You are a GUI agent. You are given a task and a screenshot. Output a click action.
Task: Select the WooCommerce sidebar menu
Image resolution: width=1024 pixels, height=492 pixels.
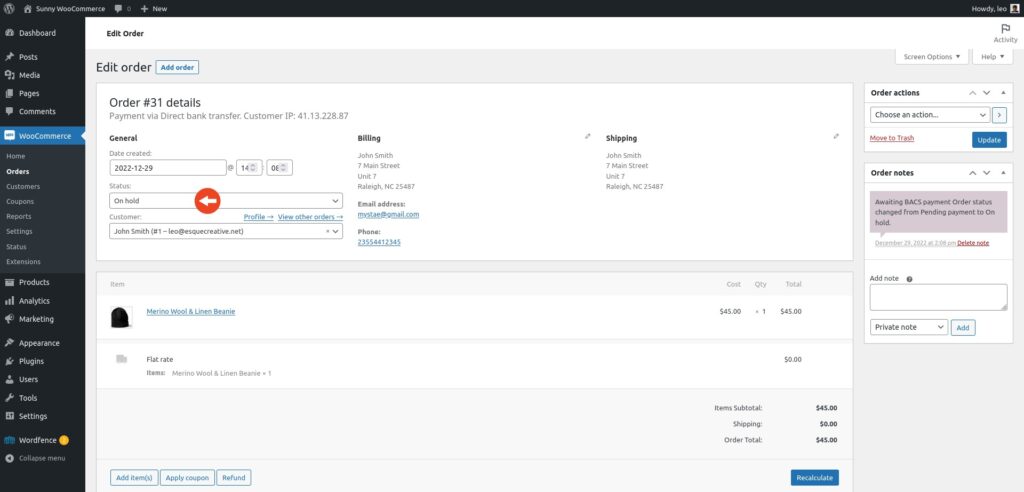tap(42, 136)
